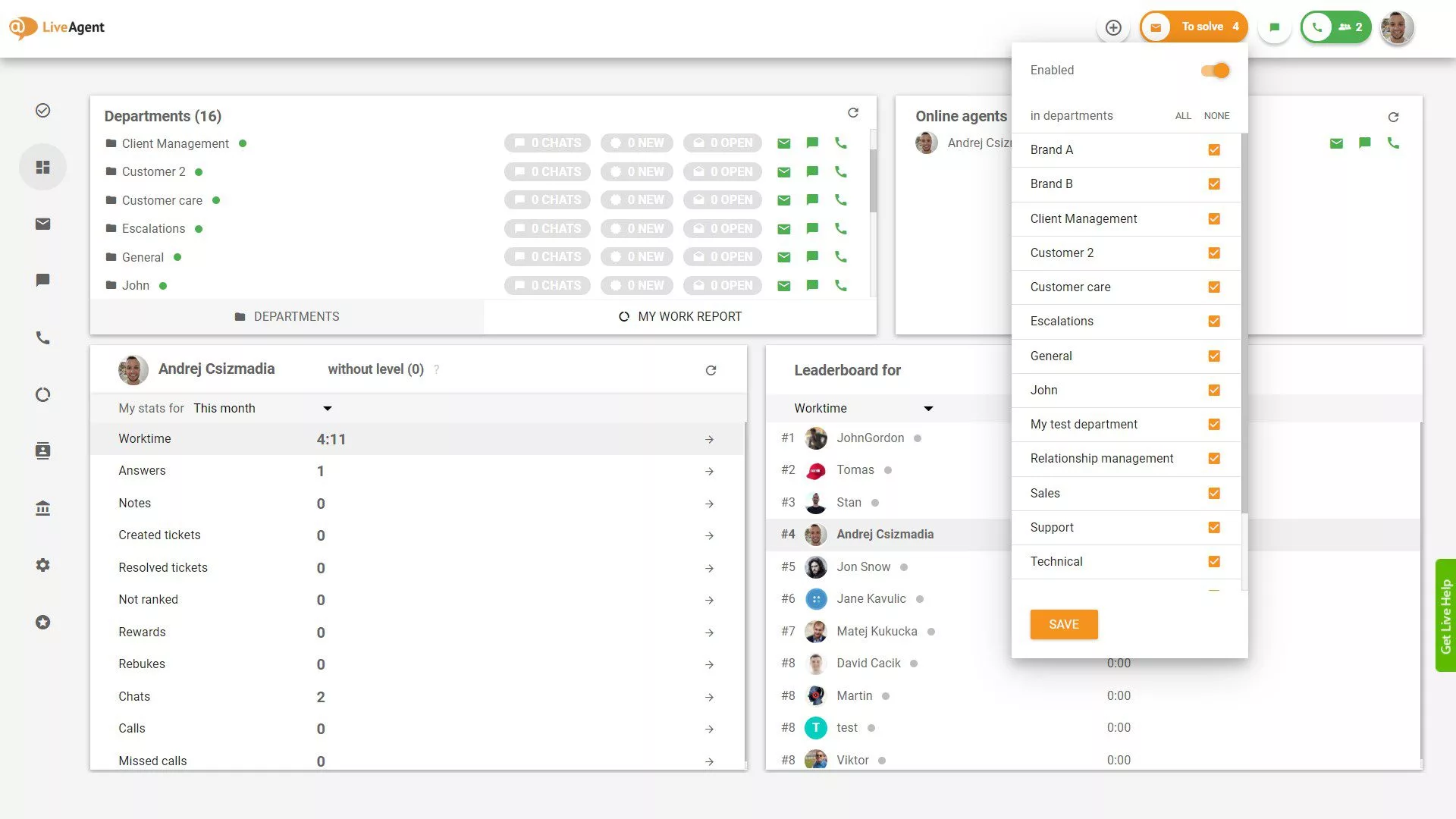Open Chats icon in left sidebar
The width and height of the screenshot is (1456, 819).
coord(42,281)
